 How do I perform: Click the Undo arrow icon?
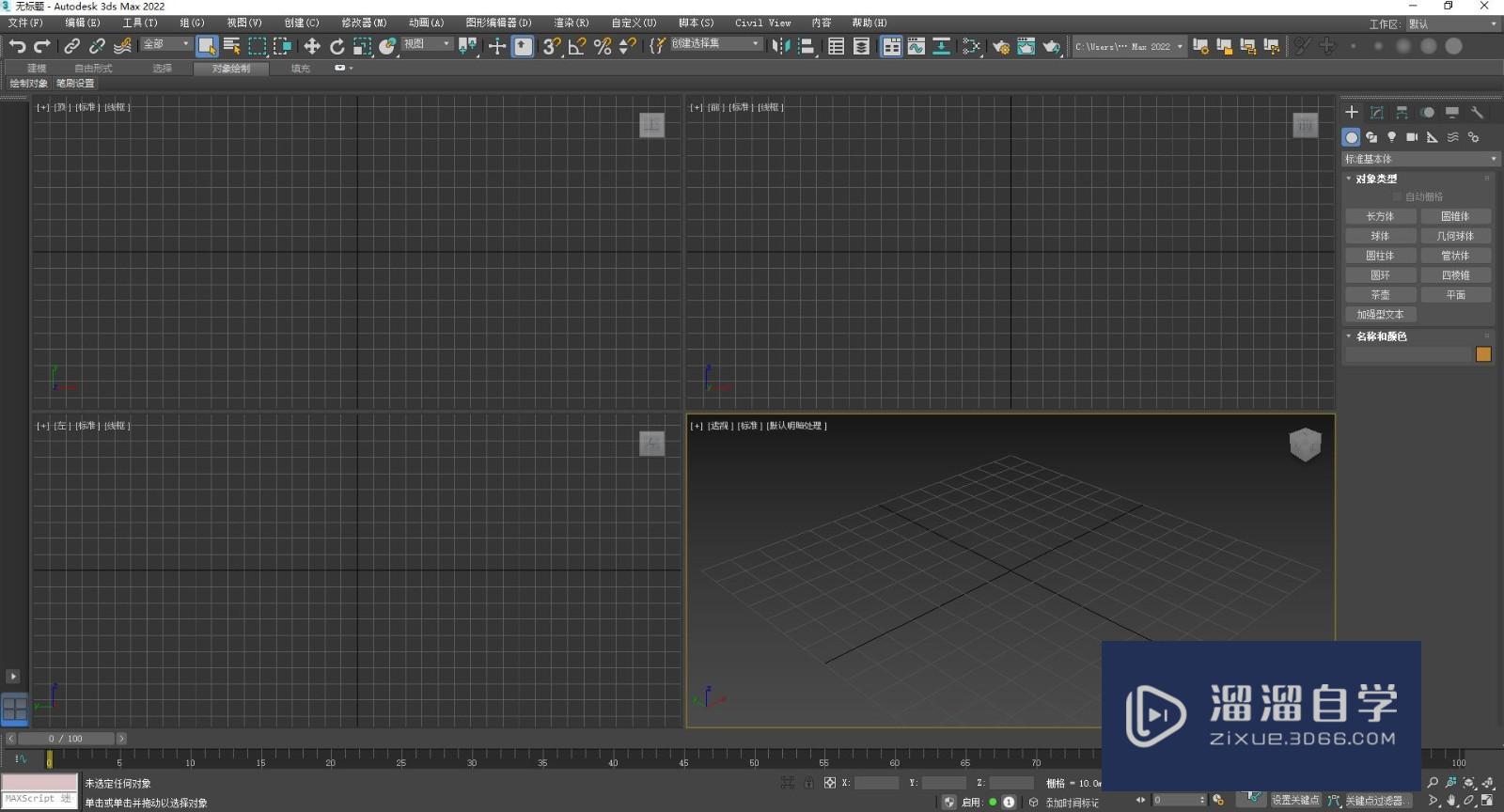pos(17,46)
